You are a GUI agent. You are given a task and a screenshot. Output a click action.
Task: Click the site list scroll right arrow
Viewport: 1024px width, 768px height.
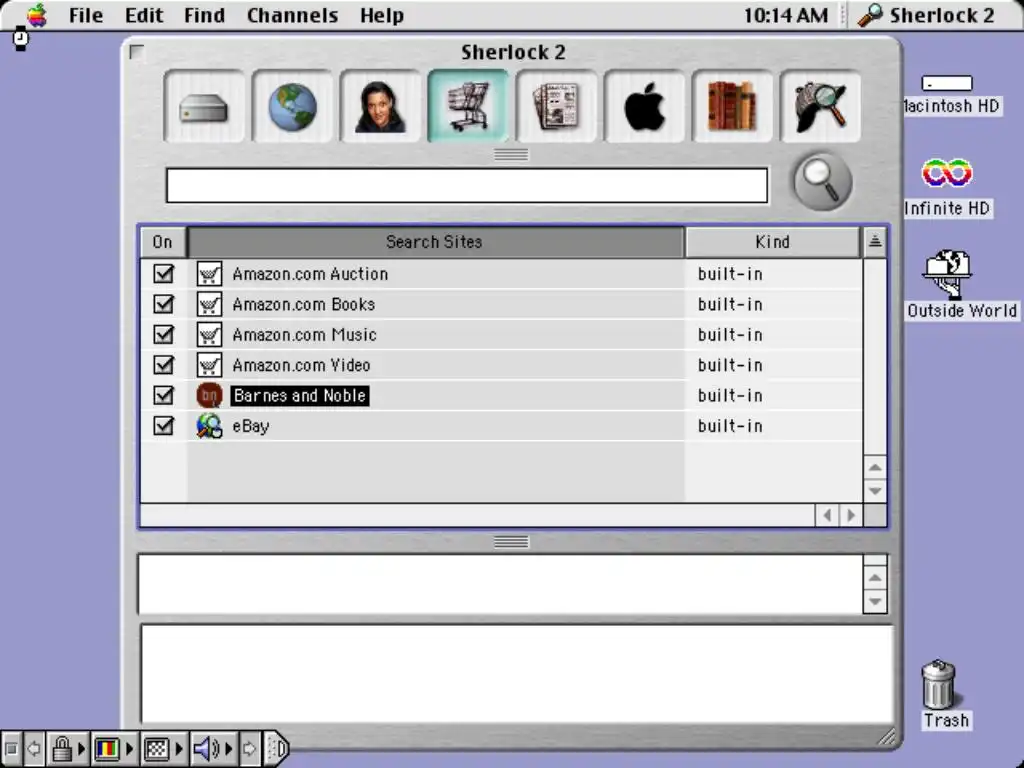point(851,515)
